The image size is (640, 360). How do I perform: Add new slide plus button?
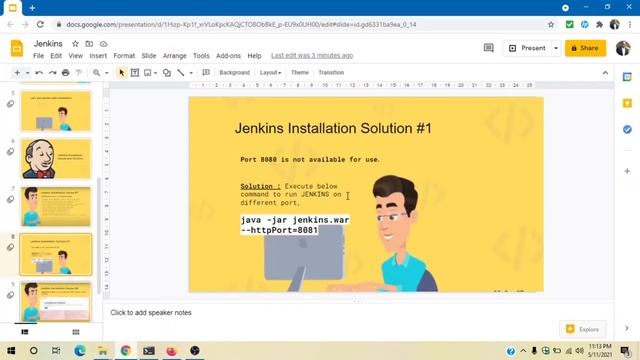(17, 73)
